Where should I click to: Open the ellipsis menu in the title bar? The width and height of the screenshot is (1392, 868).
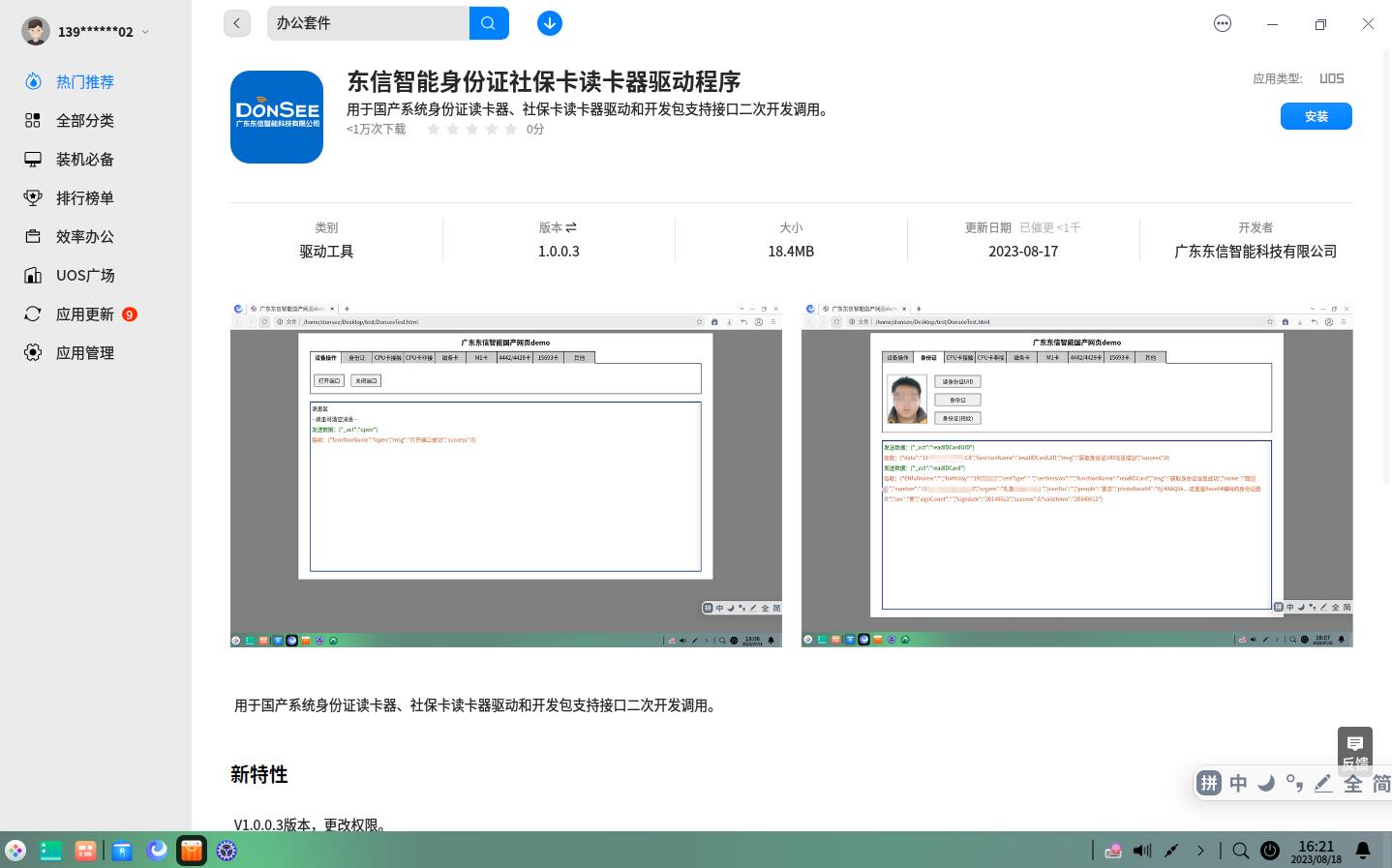point(1223,23)
